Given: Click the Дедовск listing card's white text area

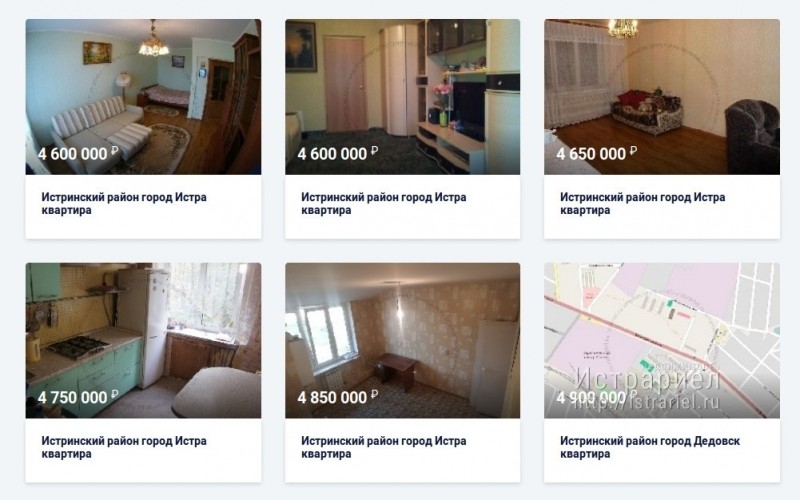Looking at the screenshot, I should point(662,450).
